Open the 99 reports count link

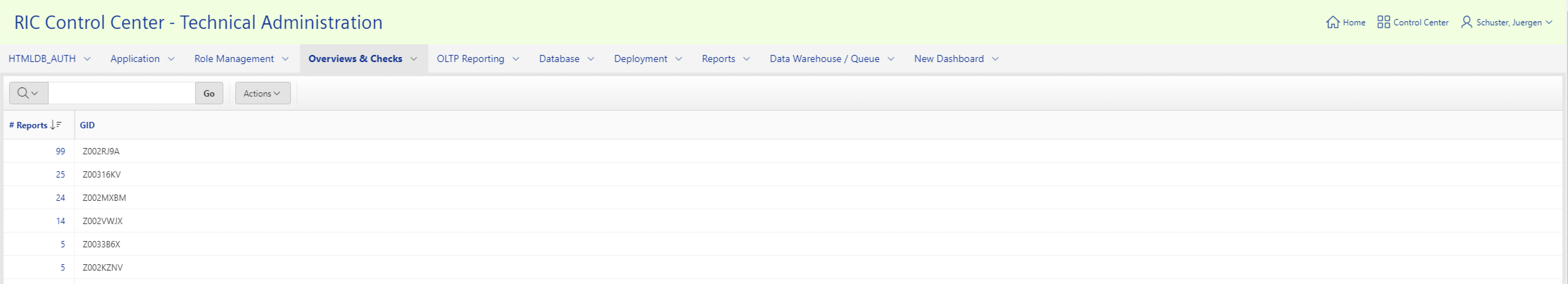[60, 151]
